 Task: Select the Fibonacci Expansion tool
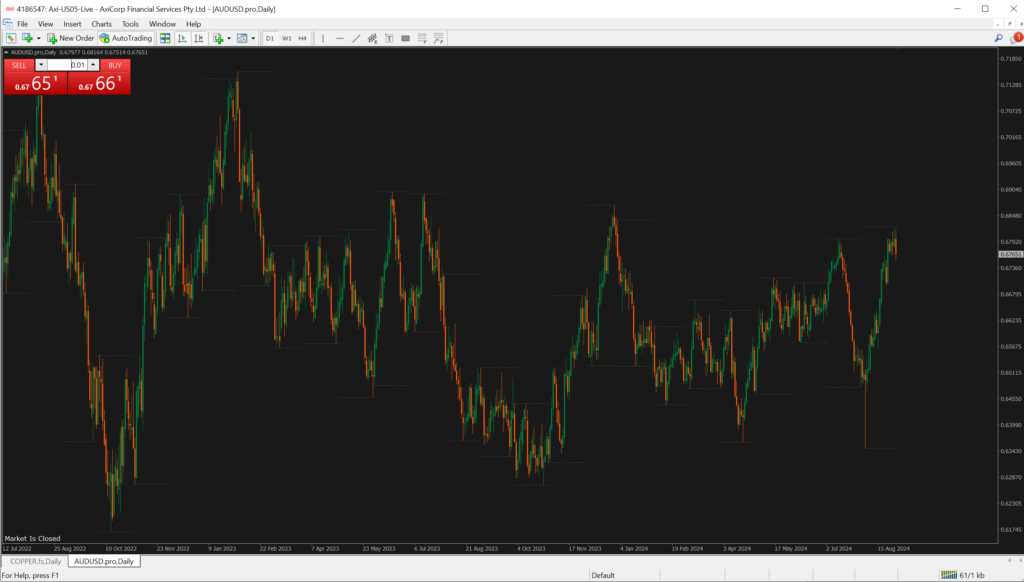point(438,39)
